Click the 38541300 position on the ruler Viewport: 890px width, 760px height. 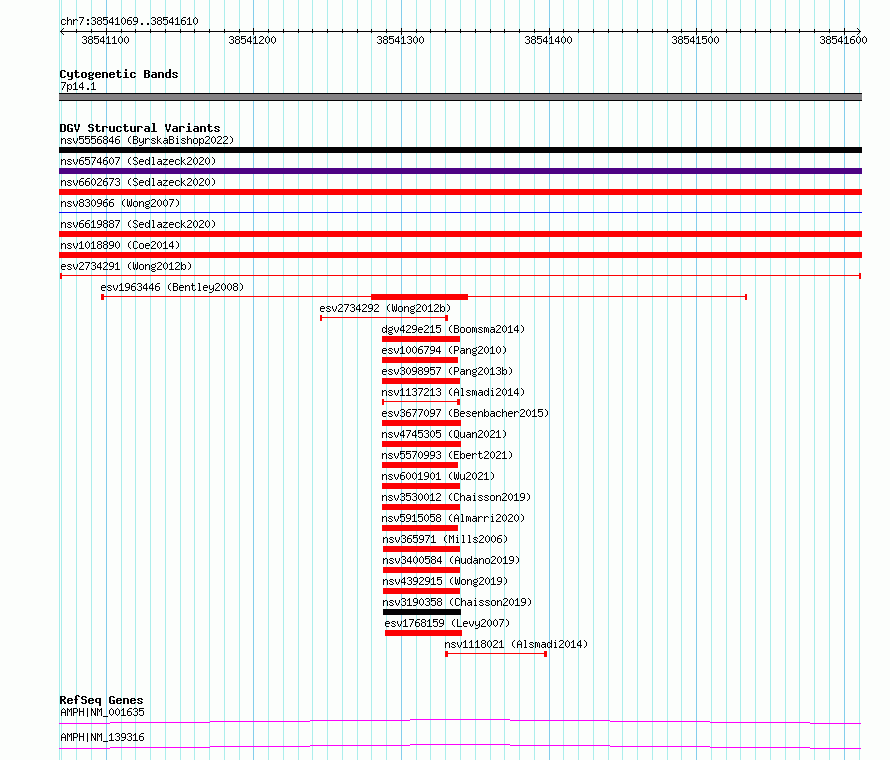(x=400, y=40)
